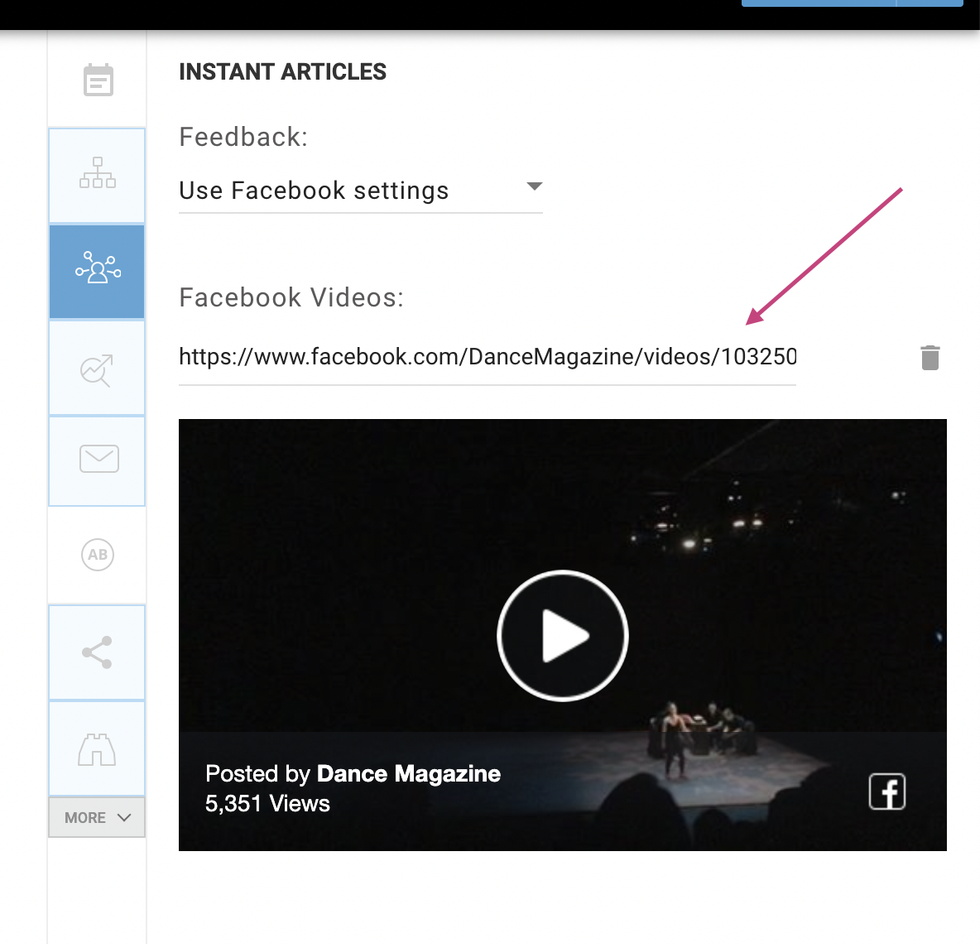Expand the MORE sidebar menu
The width and height of the screenshot is (980, 944).
tap(97, 817)
